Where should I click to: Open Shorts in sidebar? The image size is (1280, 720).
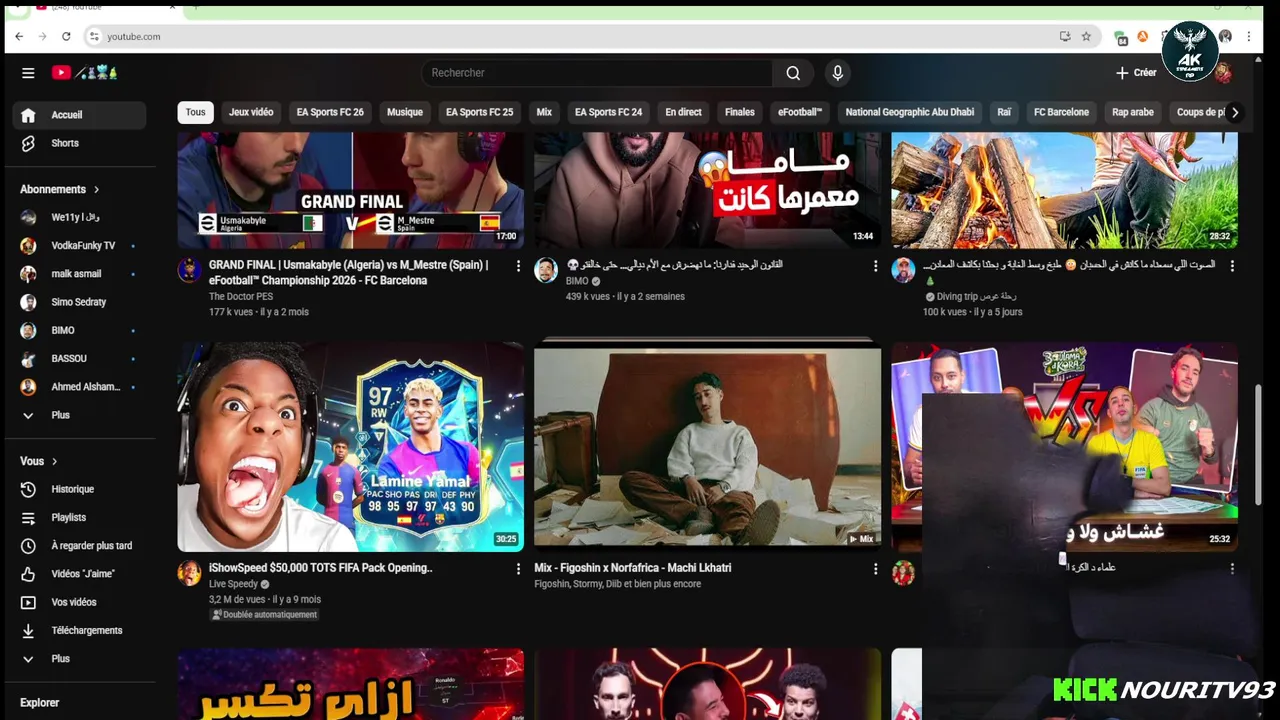pyautogui.click(x=80, y=143)
